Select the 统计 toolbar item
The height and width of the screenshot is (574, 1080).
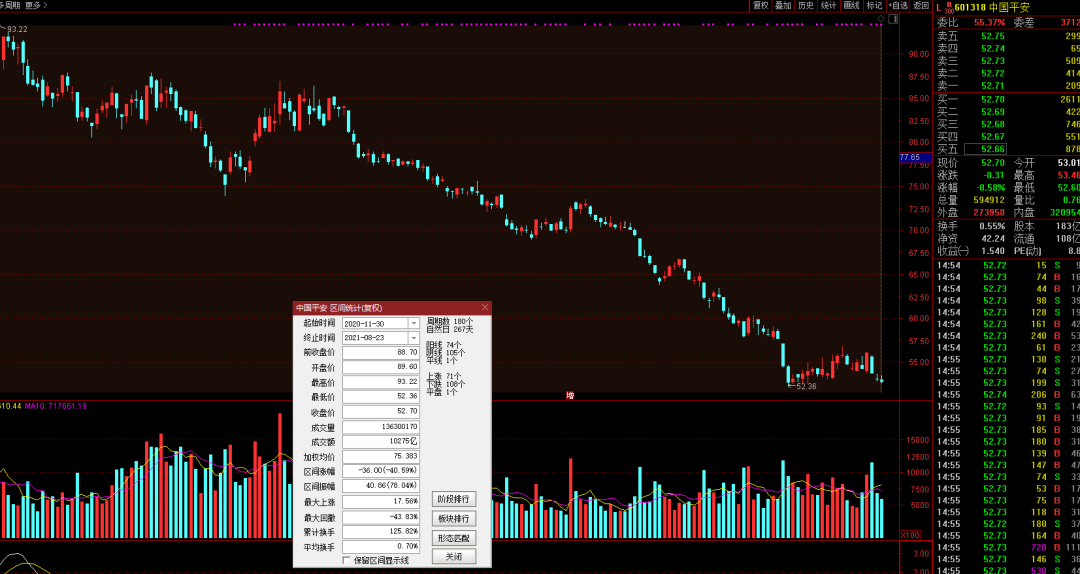828,5
